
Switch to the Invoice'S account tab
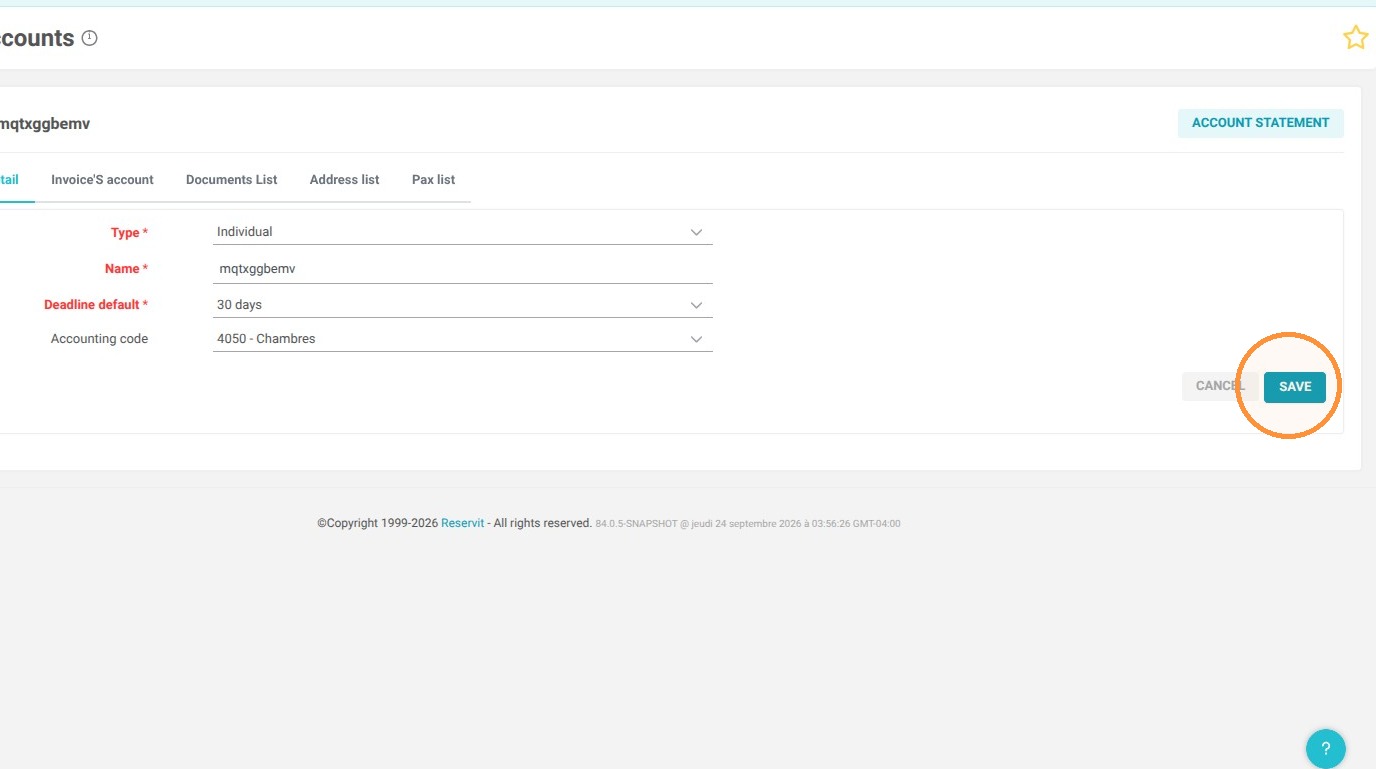[102, 180]
